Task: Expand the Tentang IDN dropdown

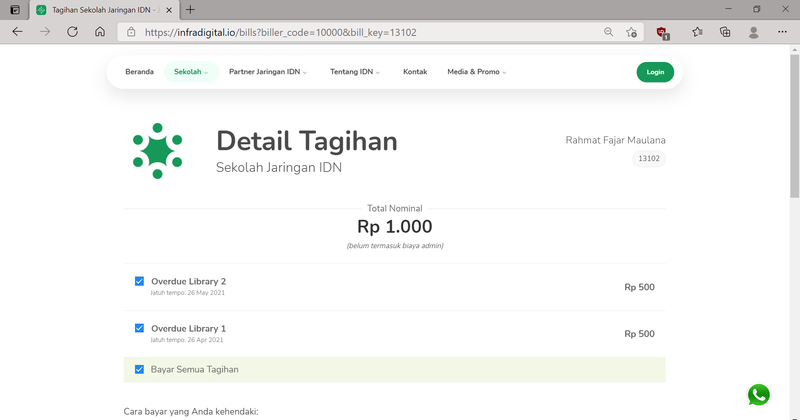Action: click(355, 72)
